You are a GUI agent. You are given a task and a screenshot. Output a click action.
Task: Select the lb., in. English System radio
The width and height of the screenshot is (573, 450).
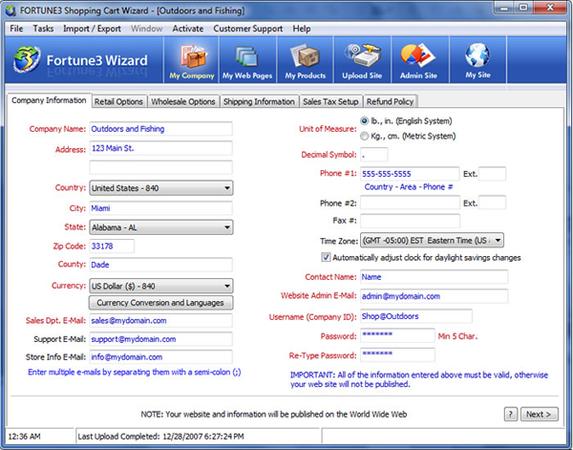[x=364, y=121]
